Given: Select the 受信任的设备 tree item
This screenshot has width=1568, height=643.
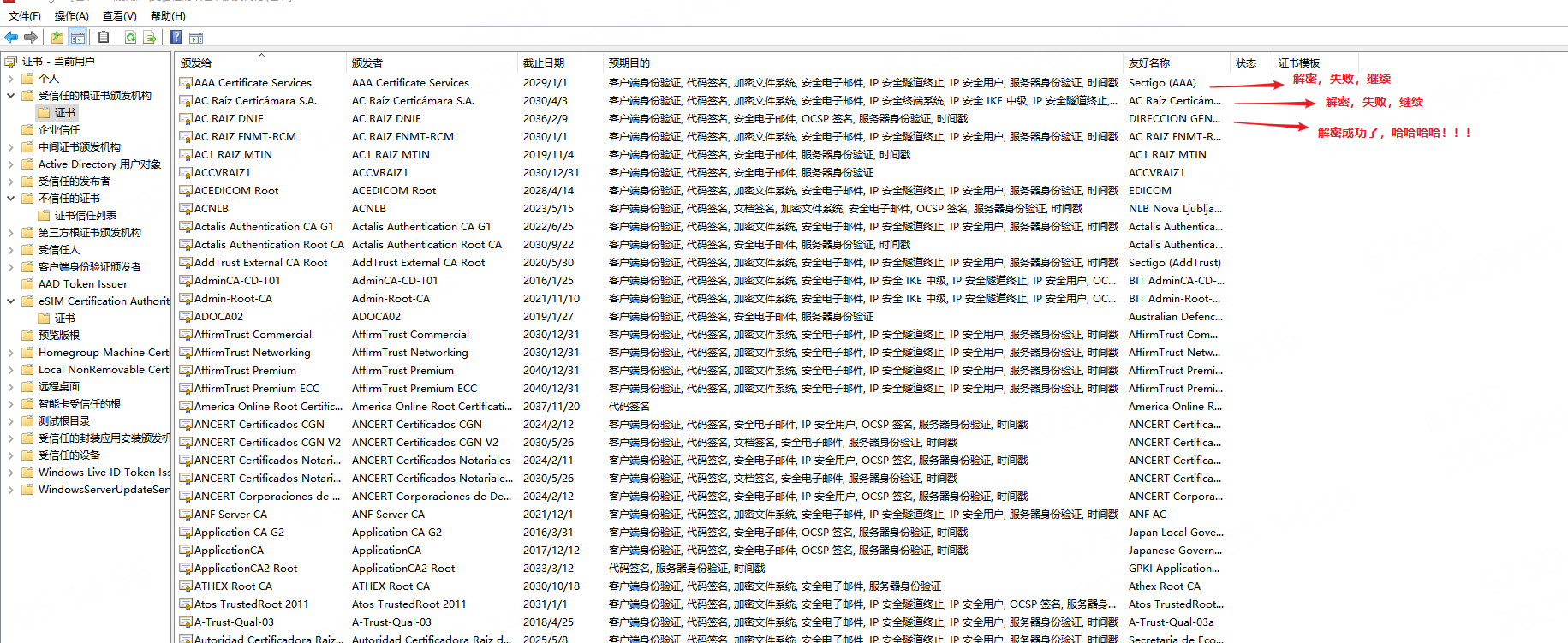Looking at the screenshot, I should (x=69, y=455).
